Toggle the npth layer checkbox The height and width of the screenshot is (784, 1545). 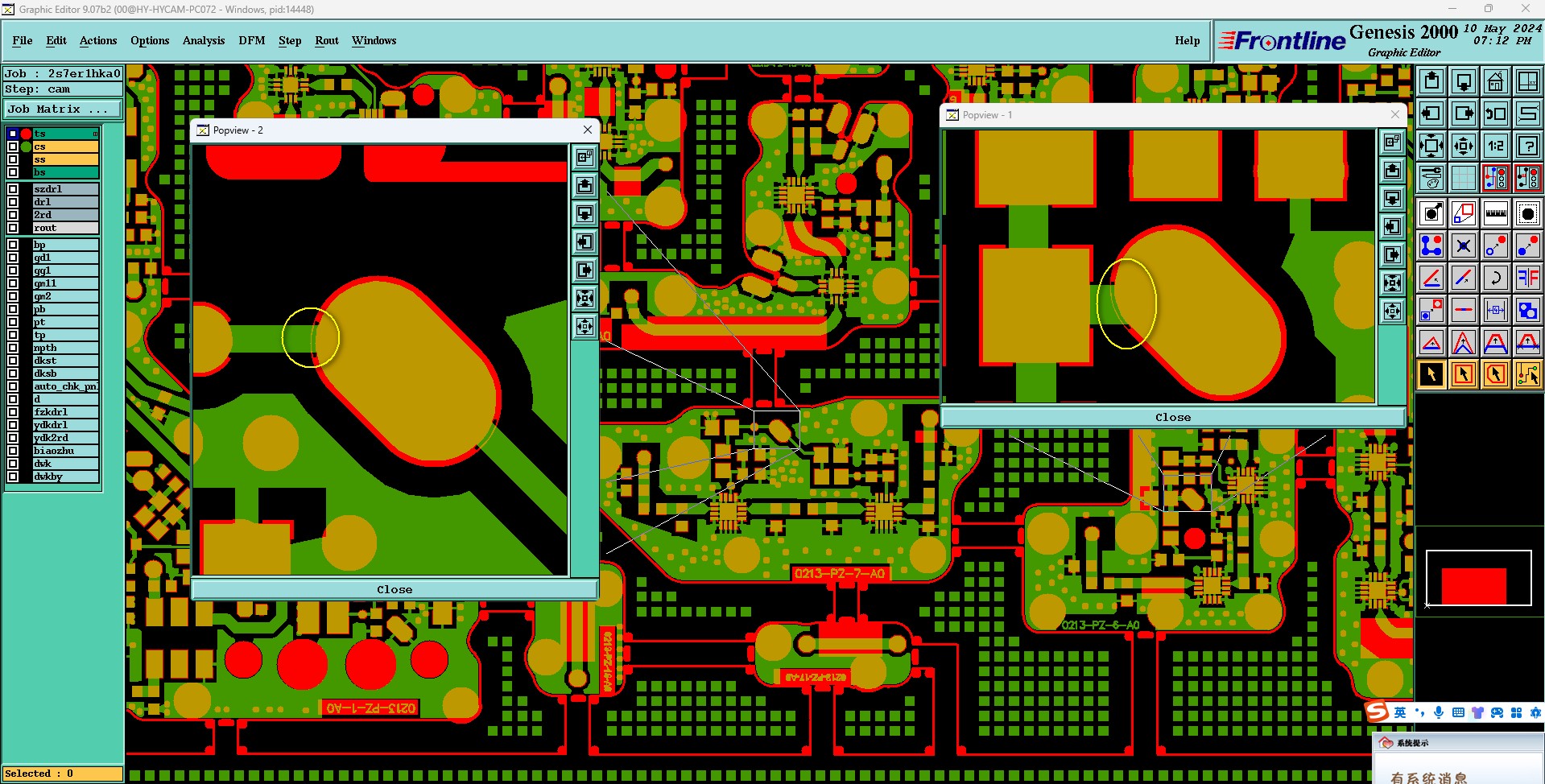pyautogui.click(x=13, y=348)
